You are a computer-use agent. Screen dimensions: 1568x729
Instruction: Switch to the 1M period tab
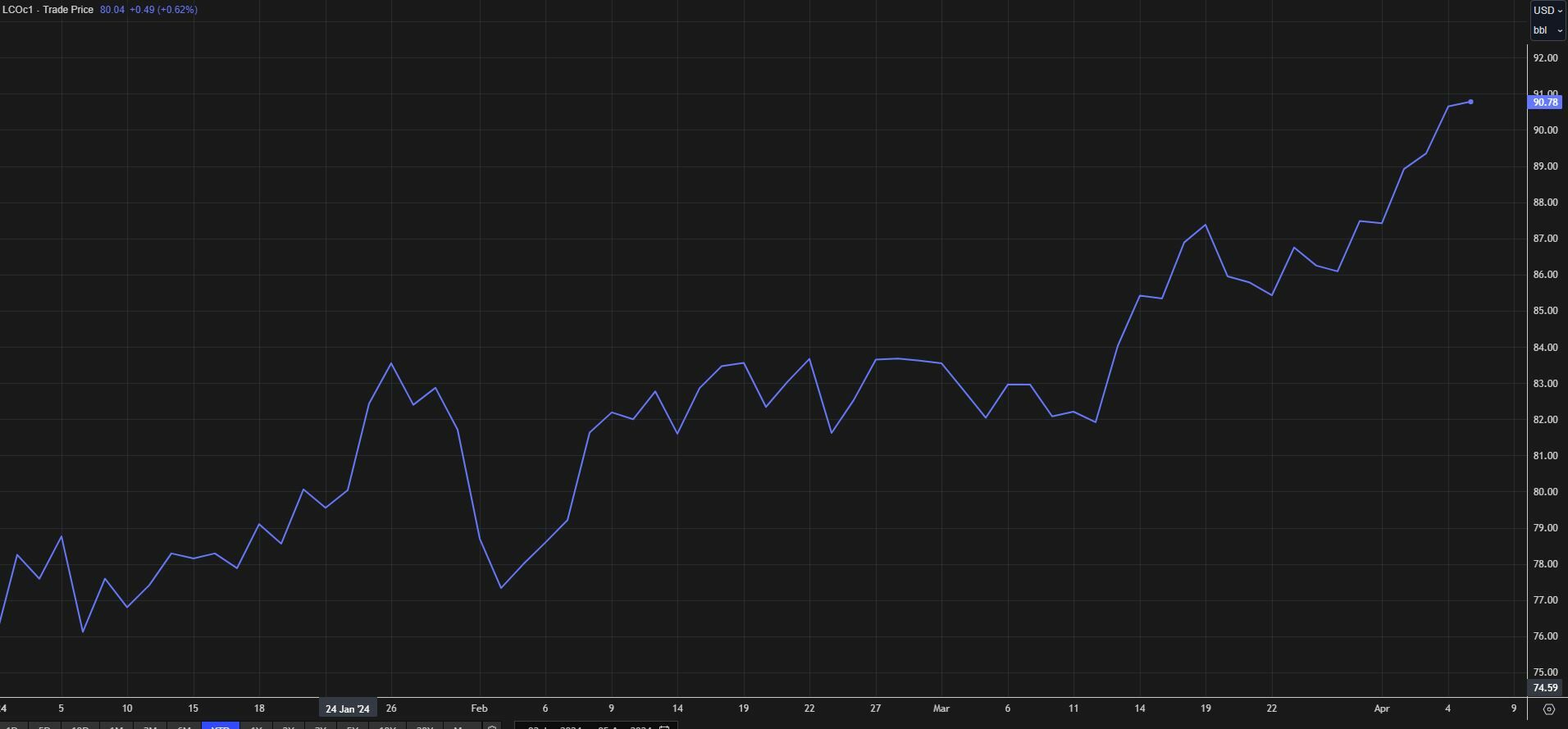coord(116,726)
